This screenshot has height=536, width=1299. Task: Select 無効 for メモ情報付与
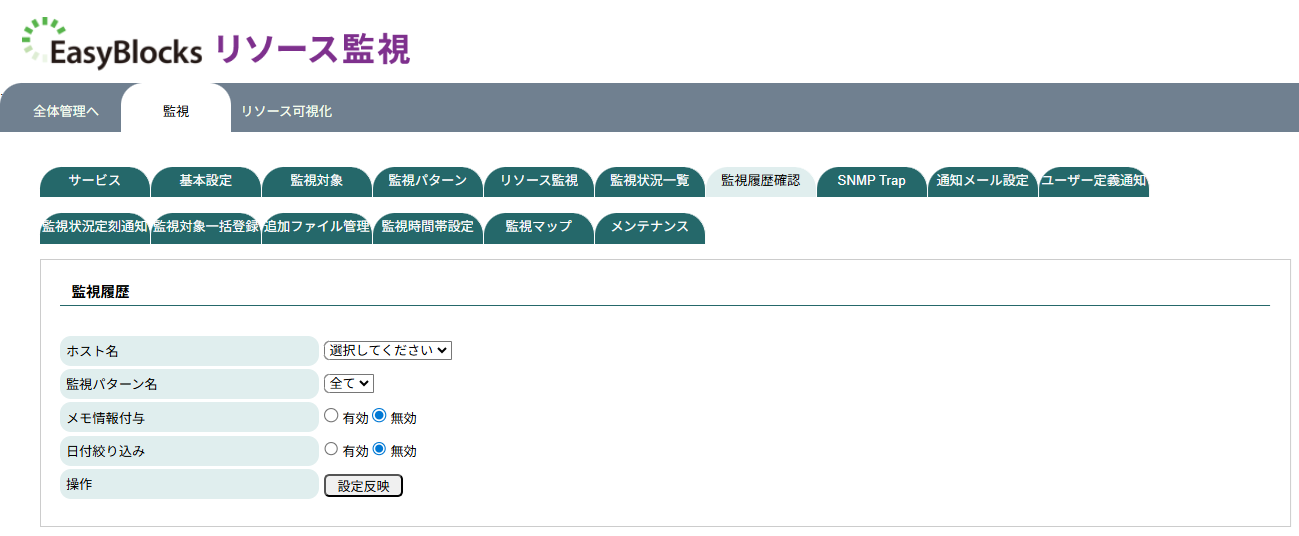pyautogui.click(x=379, y=416)
